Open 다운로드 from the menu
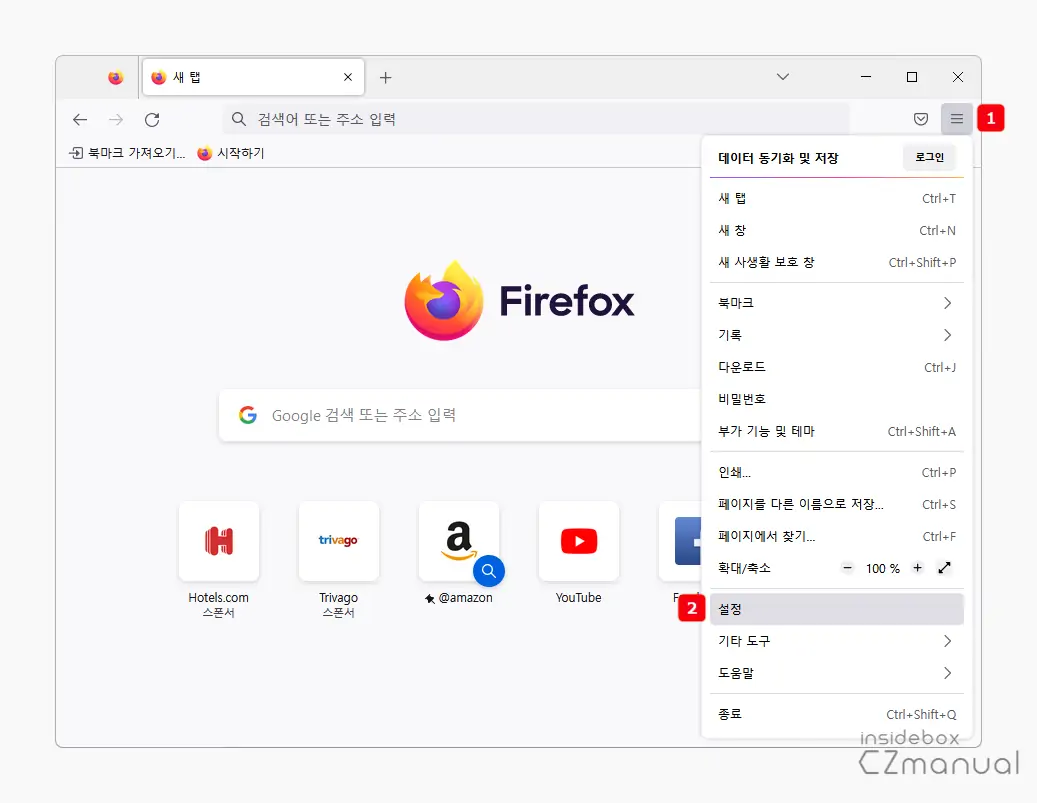The height and width of the screenshot is (803, 1037). point(837,367)
